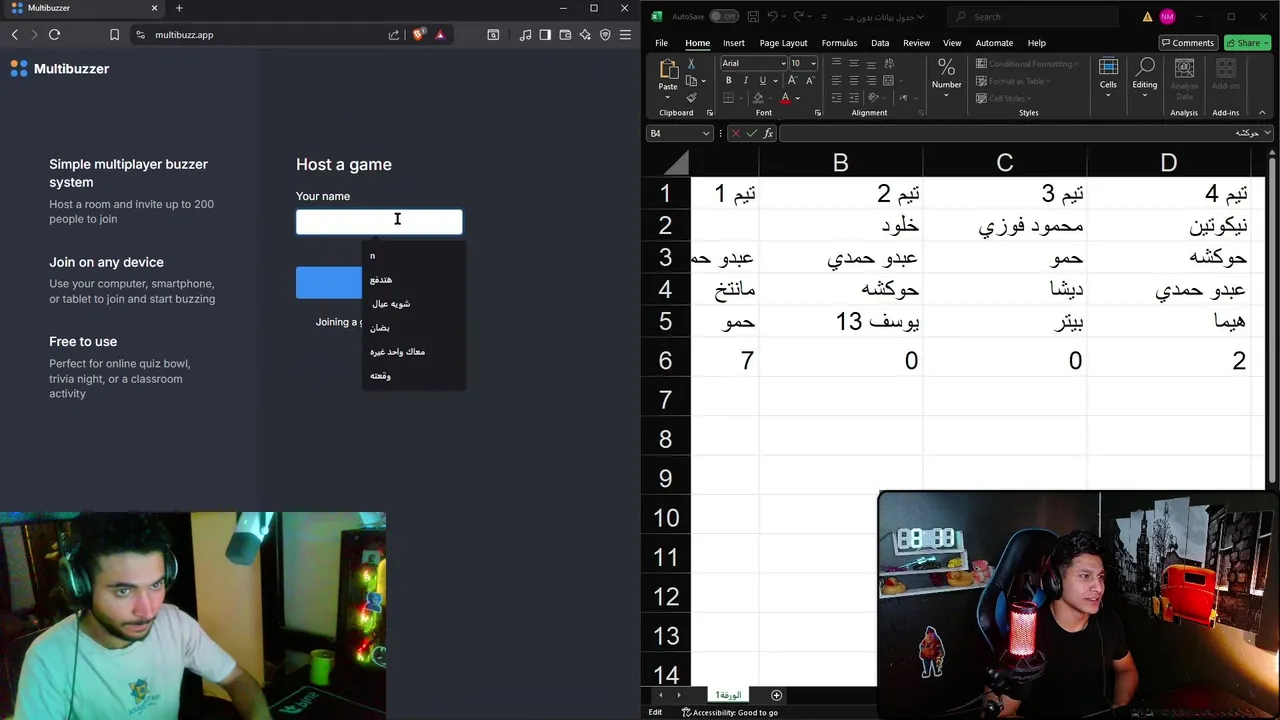Switch to the Page Layout tab

point(783,43)
